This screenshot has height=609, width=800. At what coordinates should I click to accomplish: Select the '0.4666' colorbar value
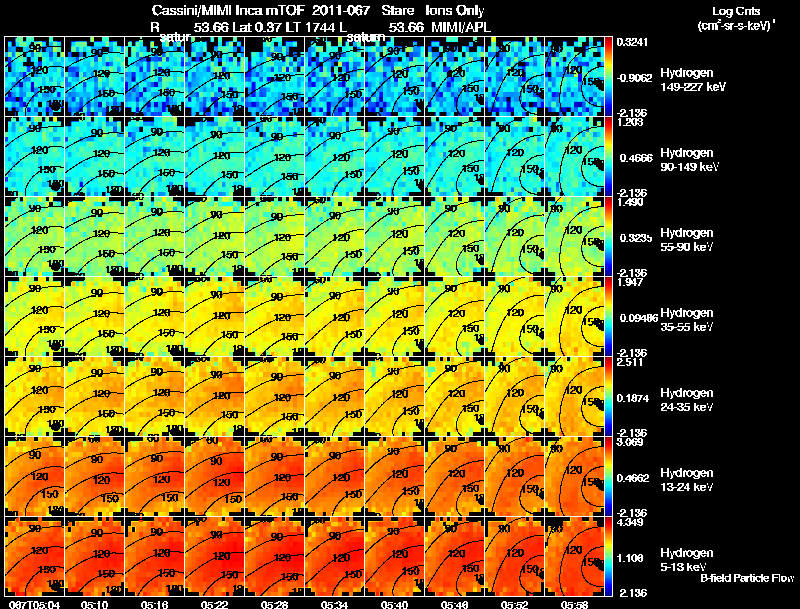point(636,158)
